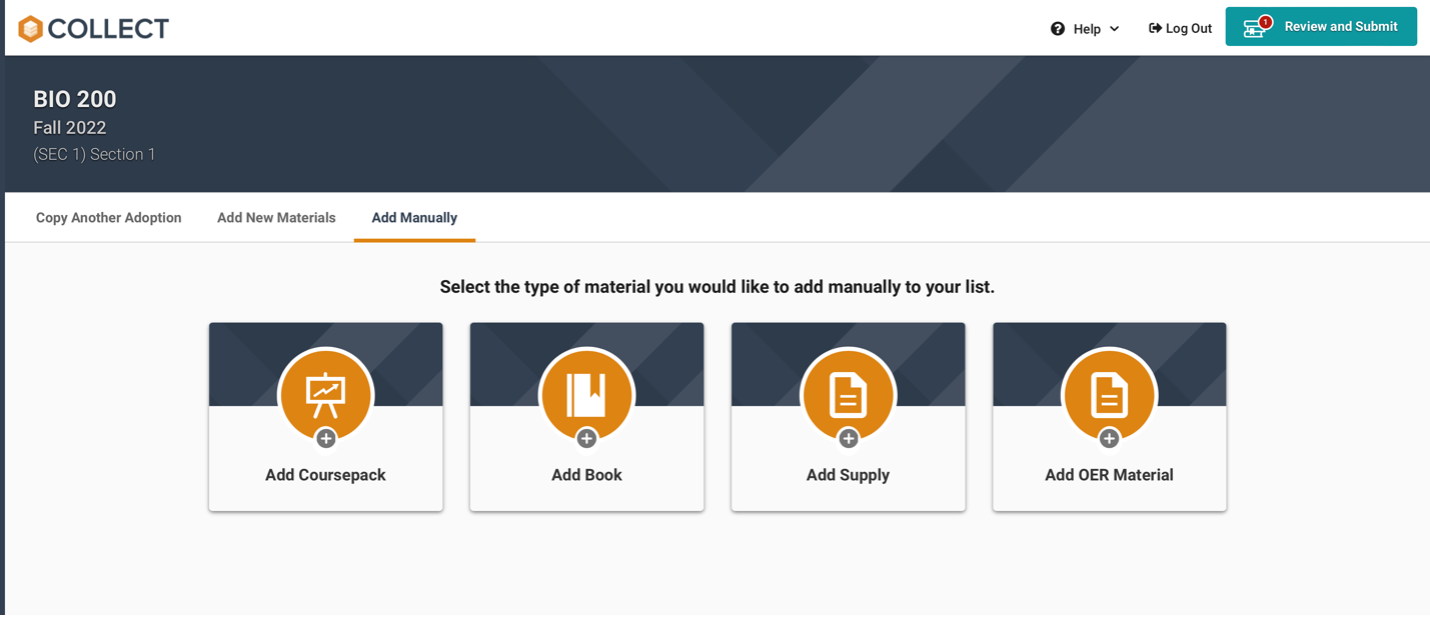Screen dimensions: 1430x620
Task: Expand the Help dropdown chevron
Action: [1113, 30]
